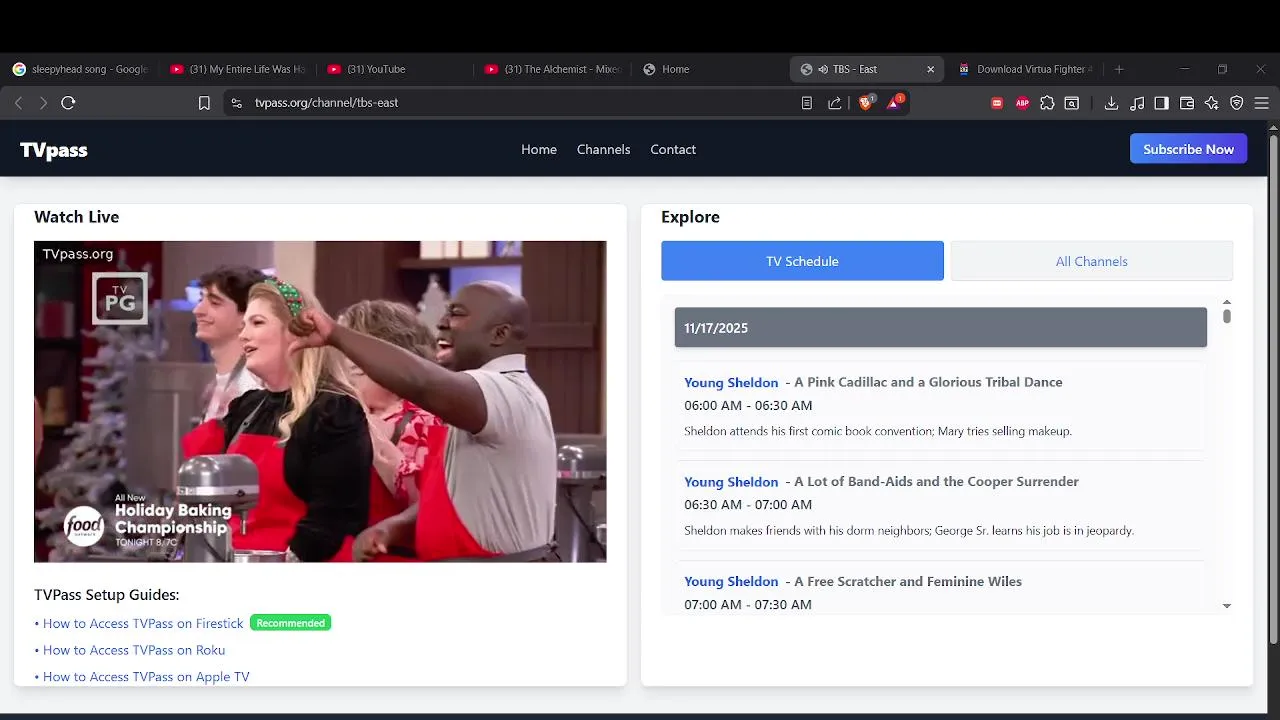Open the Adblock Plus ABP extension

click(1022, 103)
